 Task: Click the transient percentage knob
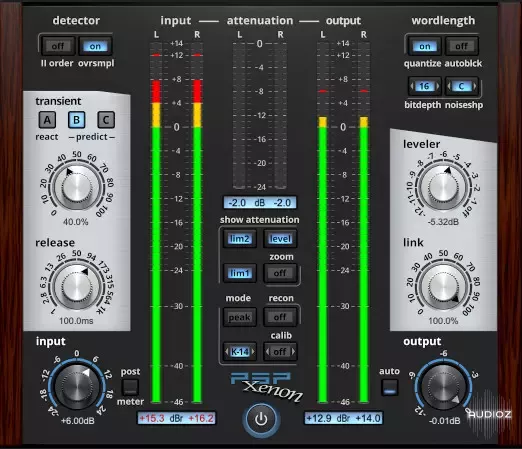point(76,186)
